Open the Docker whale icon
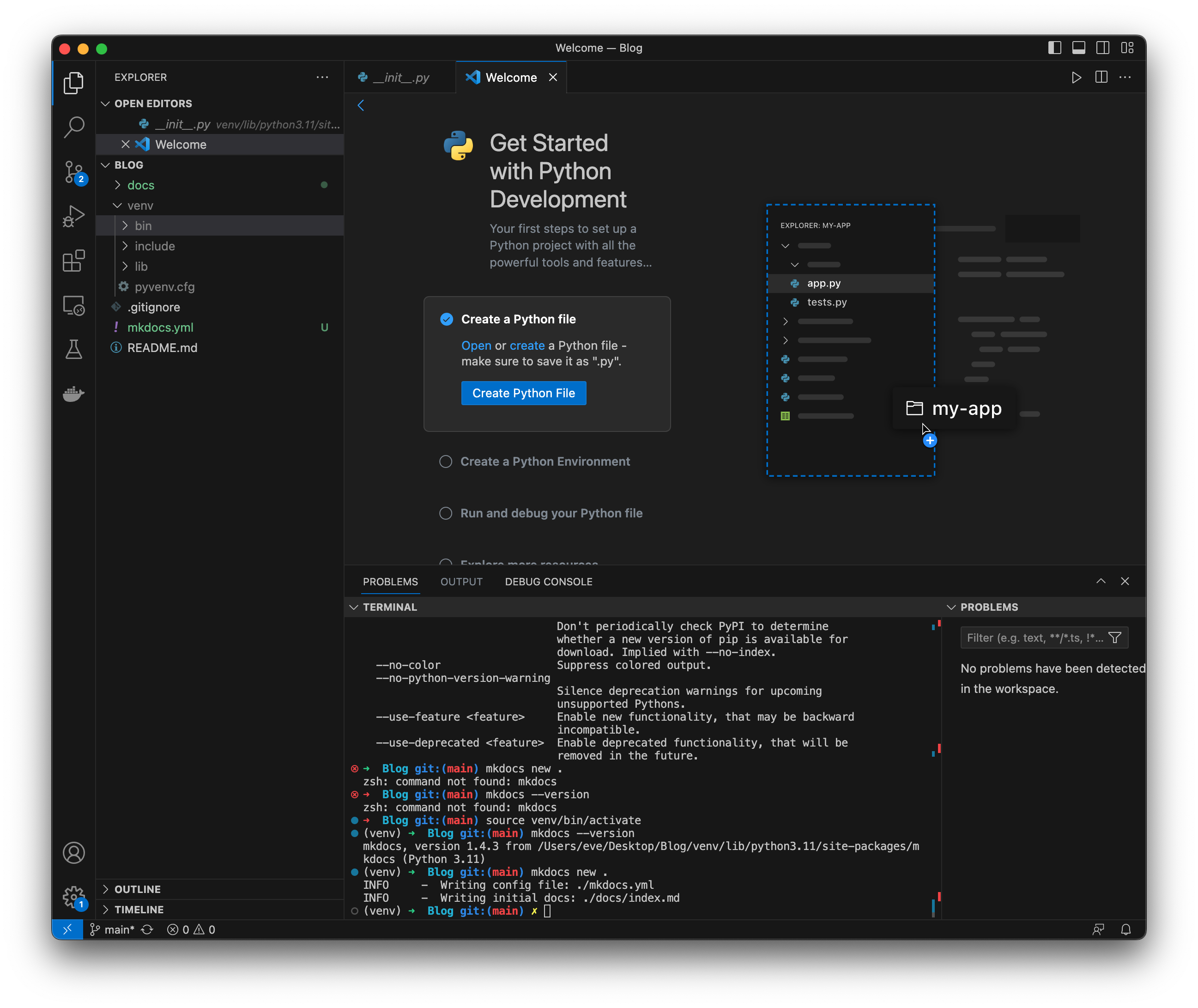1198x1008 pixels. point(74,394)
